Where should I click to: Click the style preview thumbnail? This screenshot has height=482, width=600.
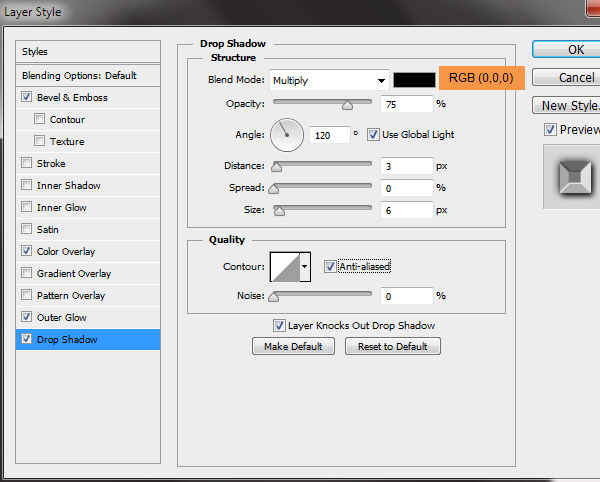[x=572, y=177]
